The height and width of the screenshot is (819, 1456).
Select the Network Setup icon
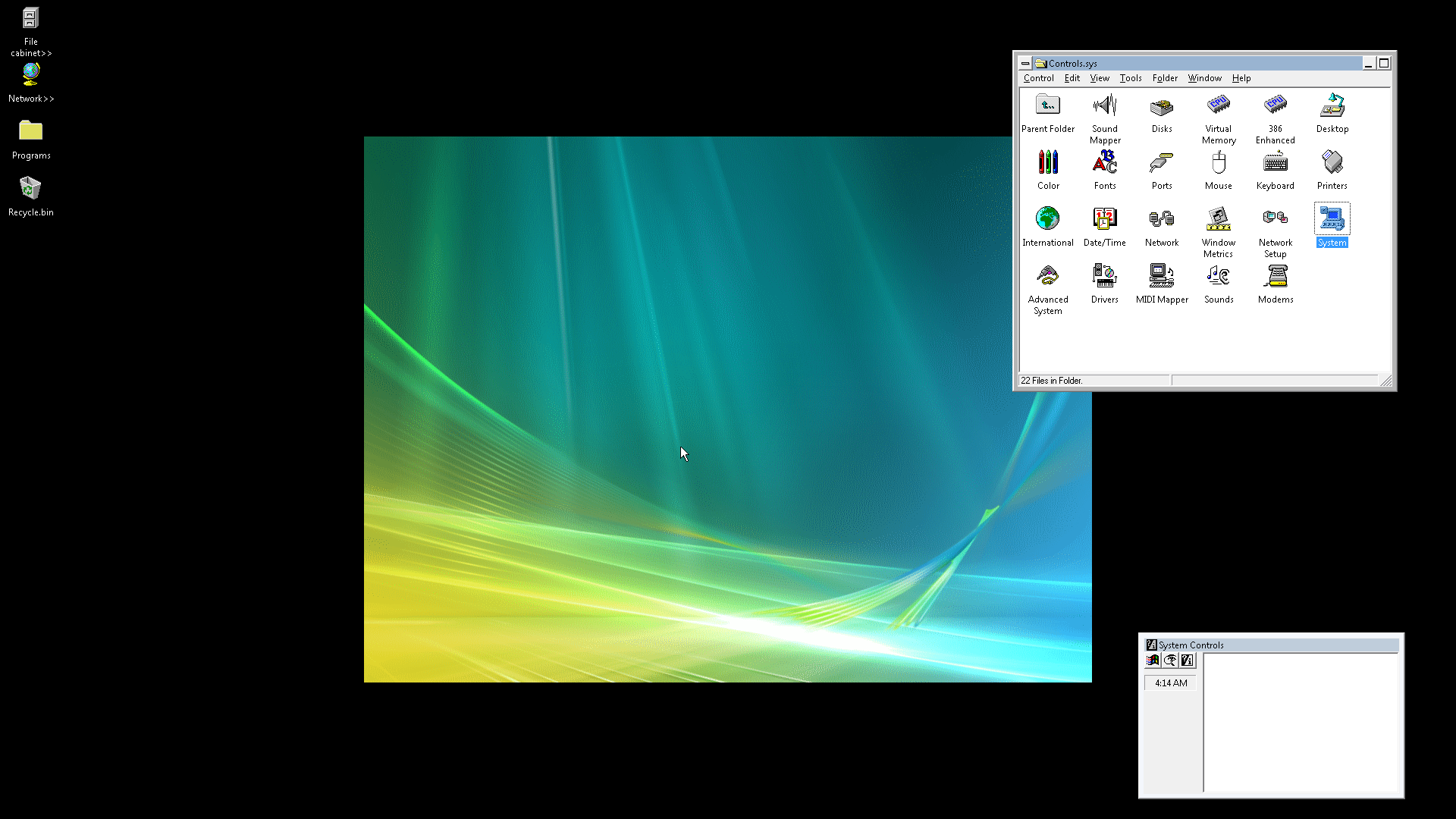(x=1276, y=218)
